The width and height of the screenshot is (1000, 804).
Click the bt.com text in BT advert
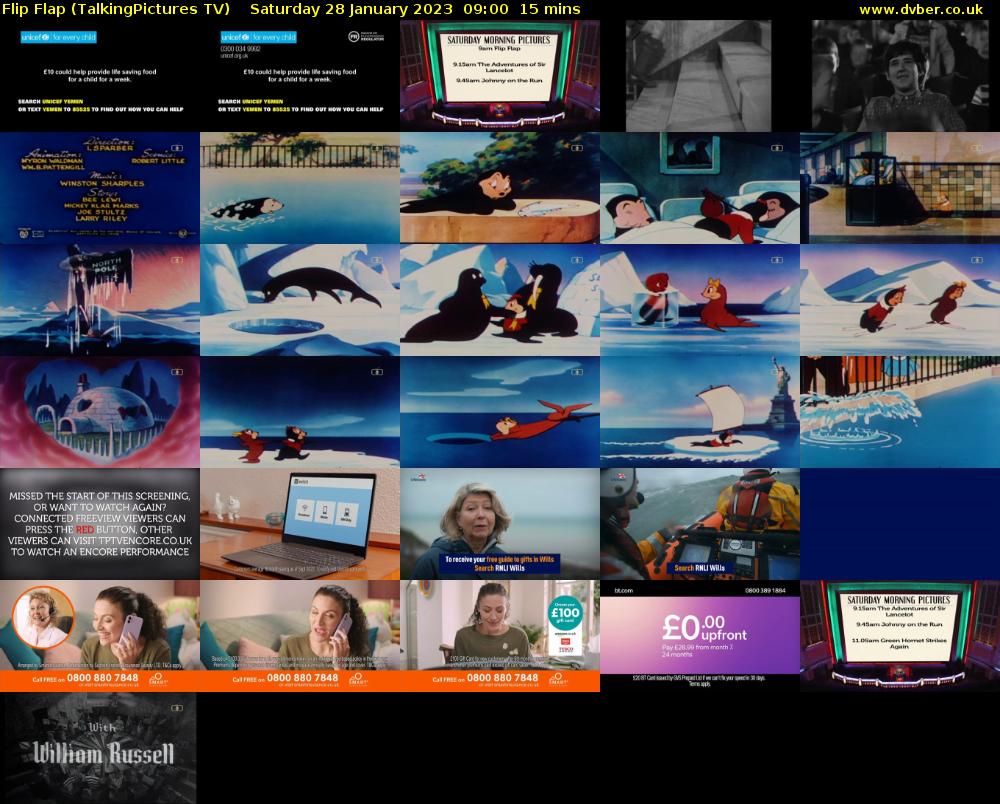tap(624, 590)
